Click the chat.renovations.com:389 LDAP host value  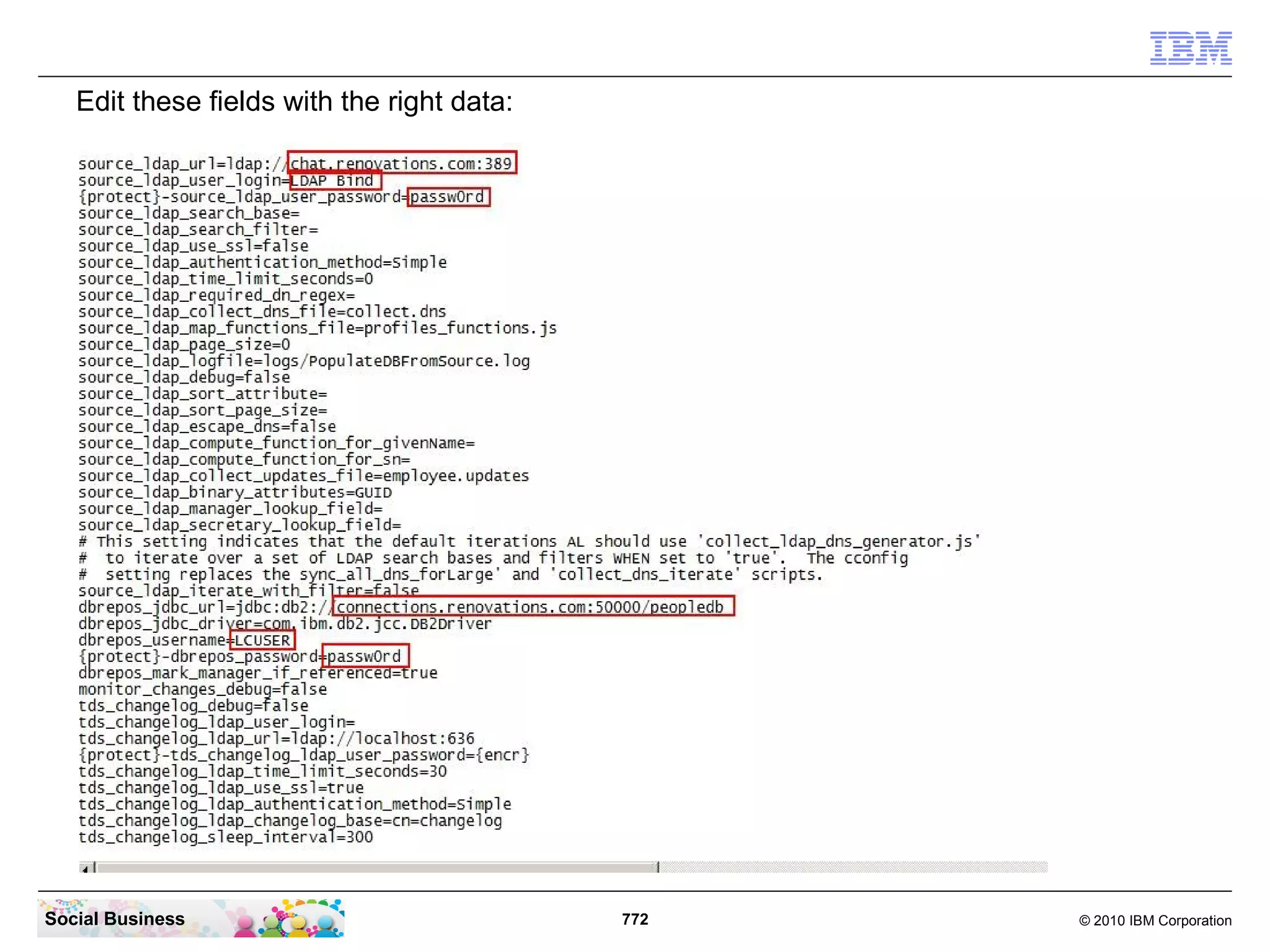pyautogui.click(x=401, y=164)
